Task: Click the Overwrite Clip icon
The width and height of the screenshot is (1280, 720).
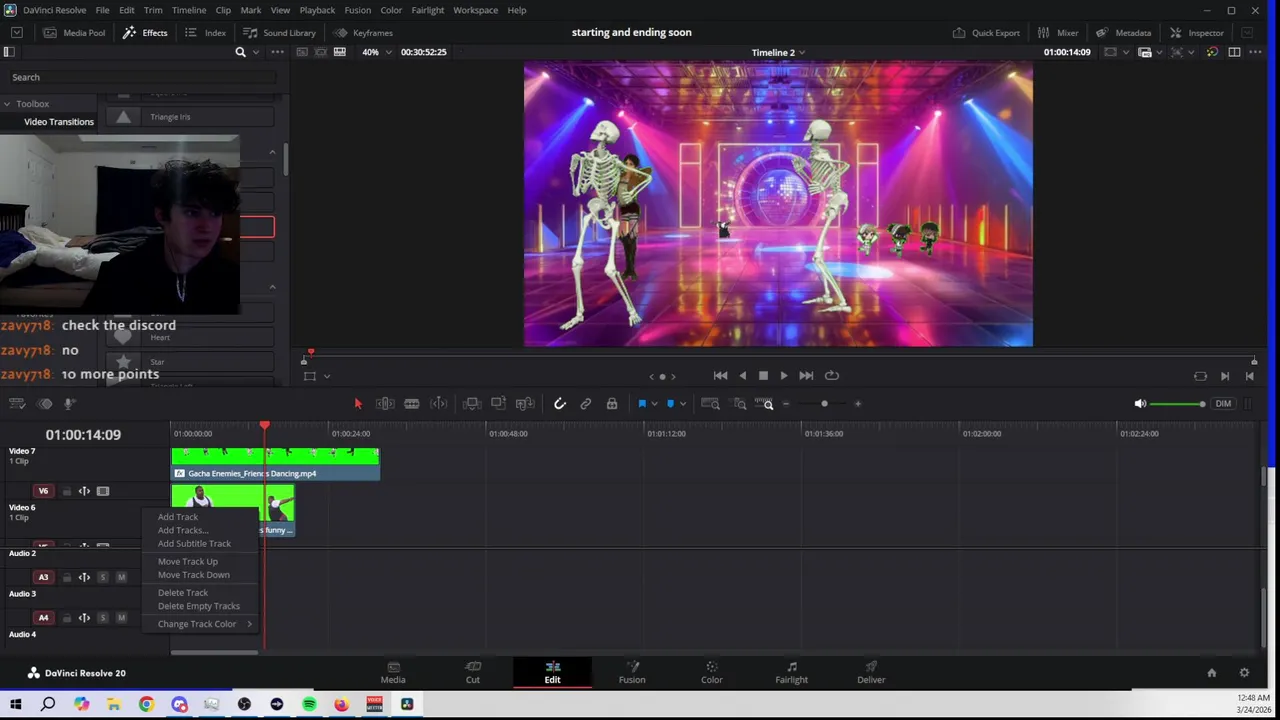Action: pyautogui.click(x=498, y=404)
